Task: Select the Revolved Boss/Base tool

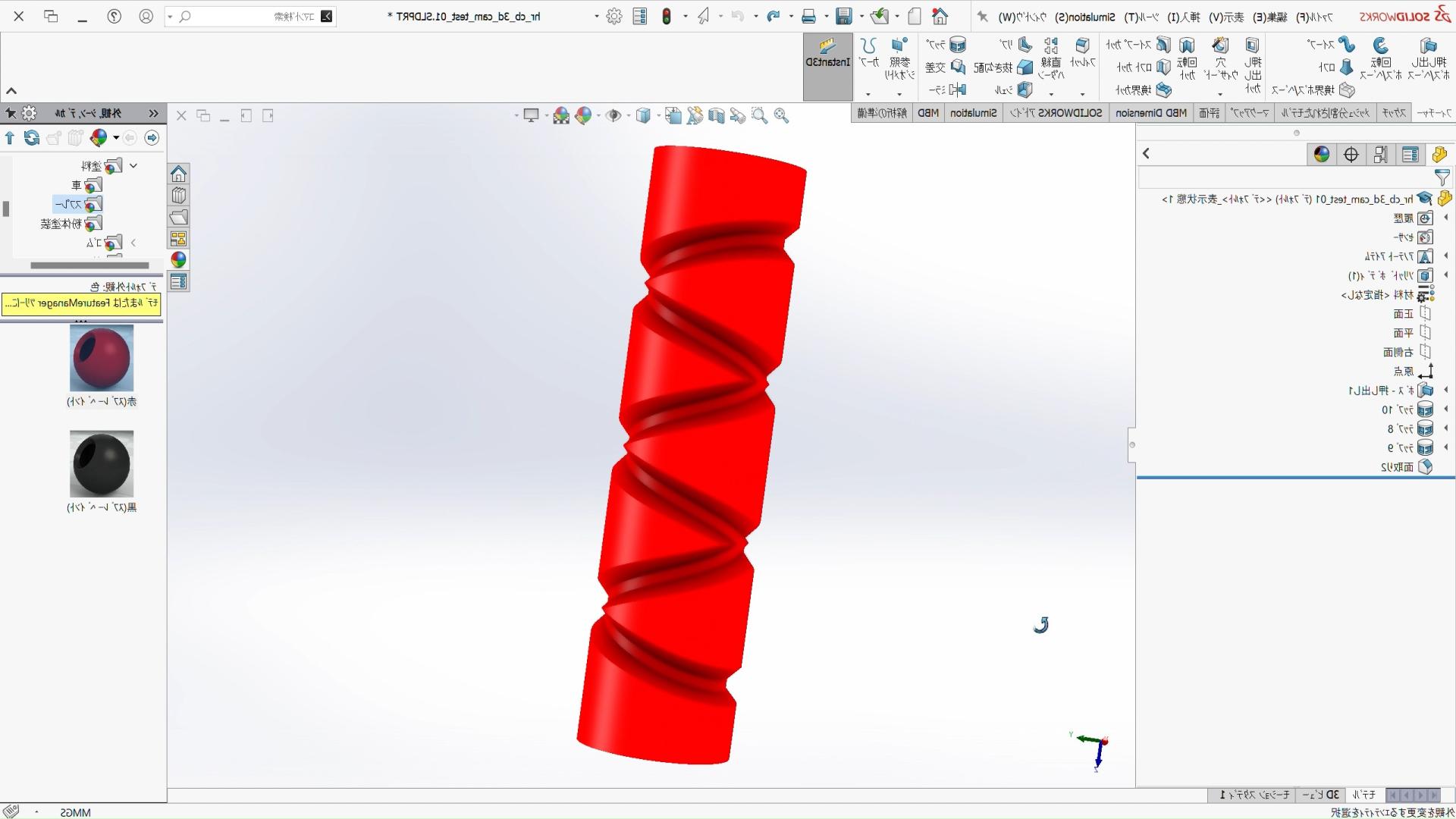Action: [1380, 58]
